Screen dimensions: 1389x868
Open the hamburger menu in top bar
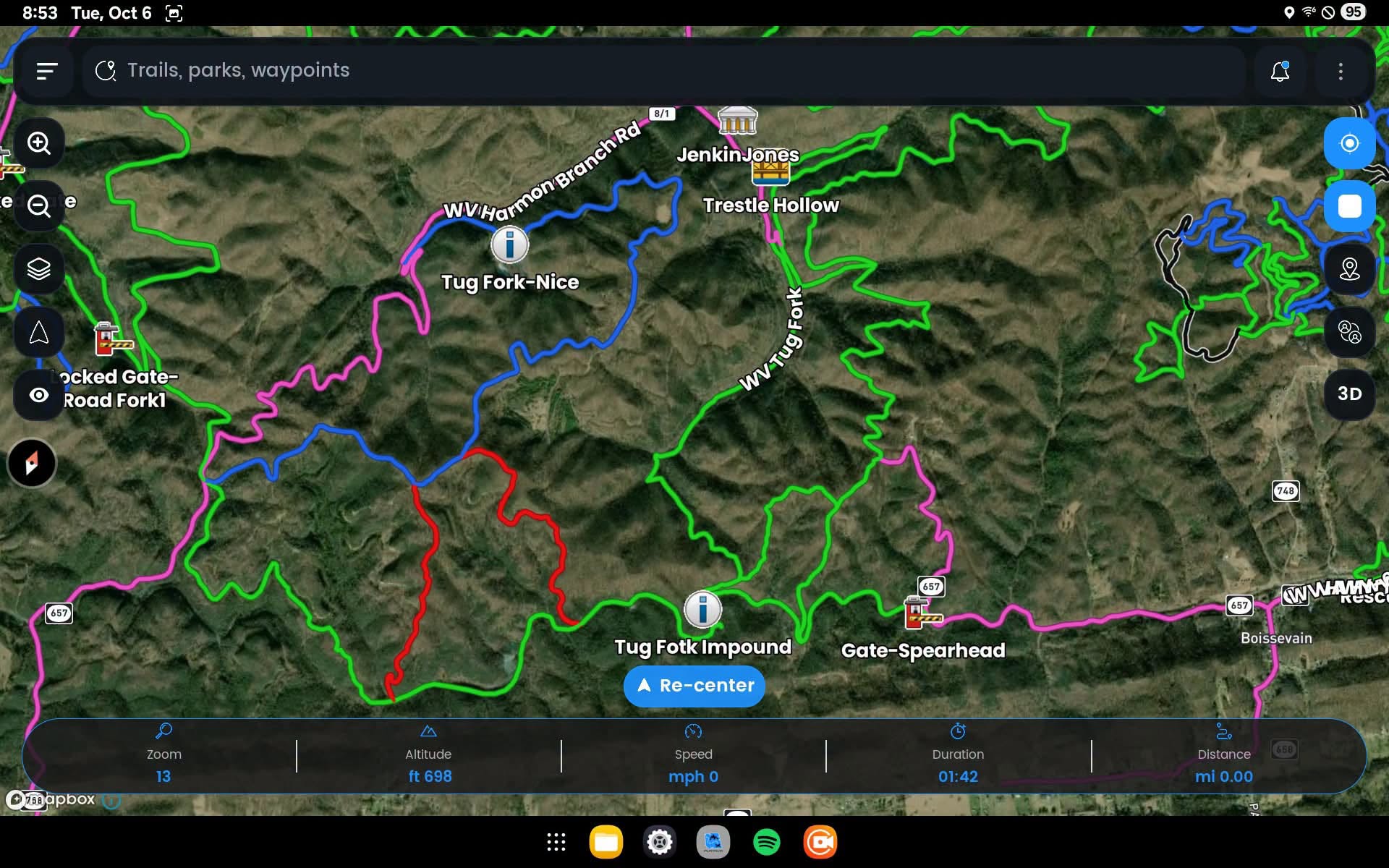(x=46, y=71)
